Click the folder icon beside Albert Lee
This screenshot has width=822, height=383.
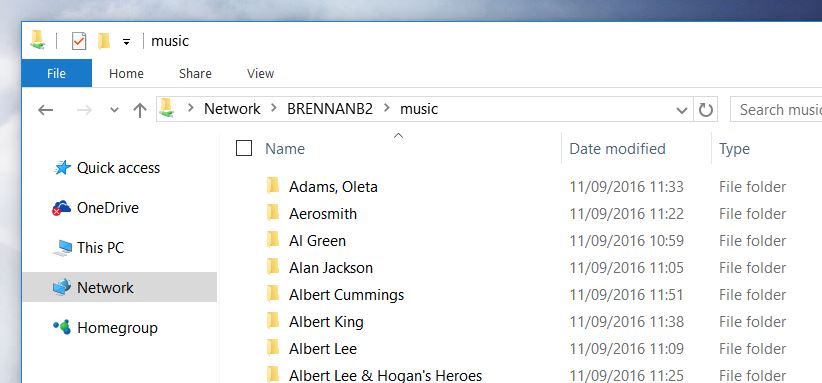click(273, 347)
